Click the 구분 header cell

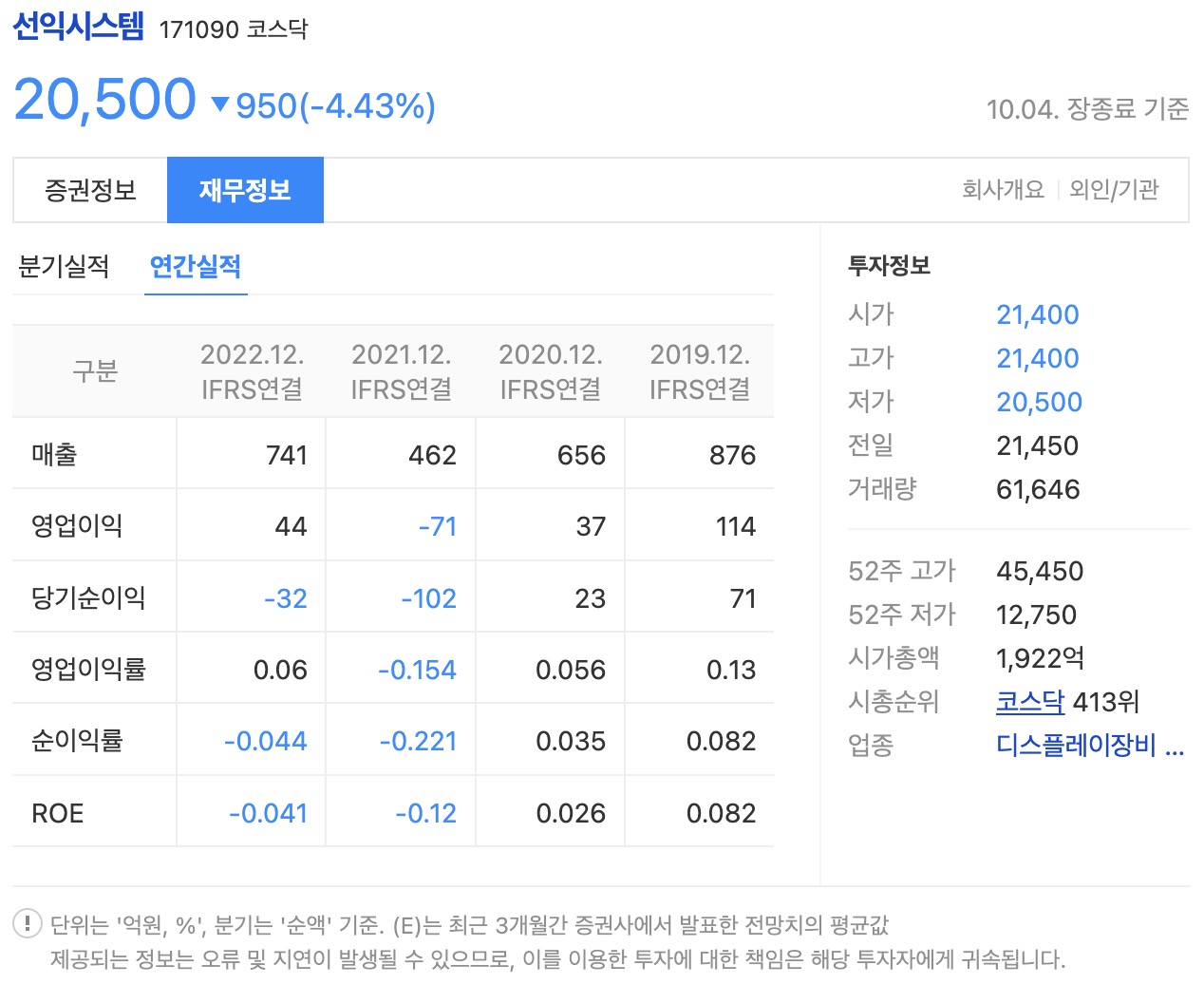(95, 371)
